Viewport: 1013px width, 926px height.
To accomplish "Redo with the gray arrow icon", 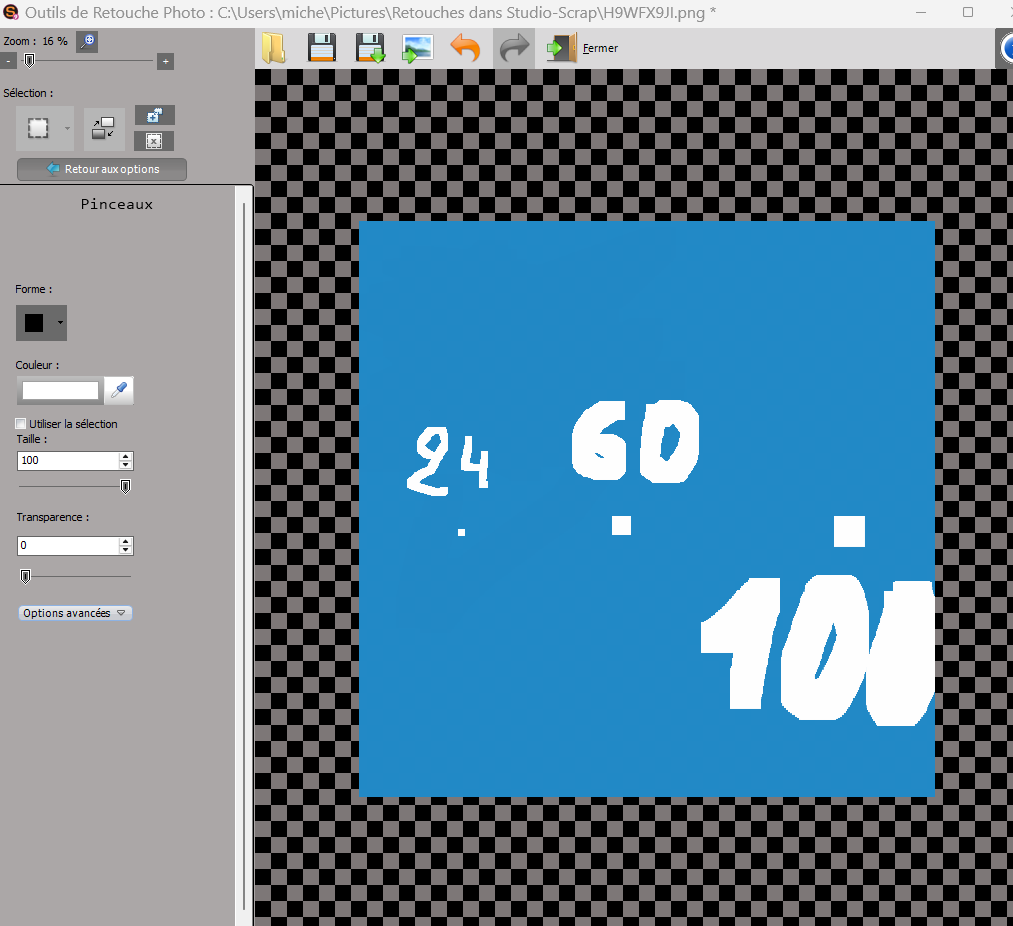I will tap(514, 48).
